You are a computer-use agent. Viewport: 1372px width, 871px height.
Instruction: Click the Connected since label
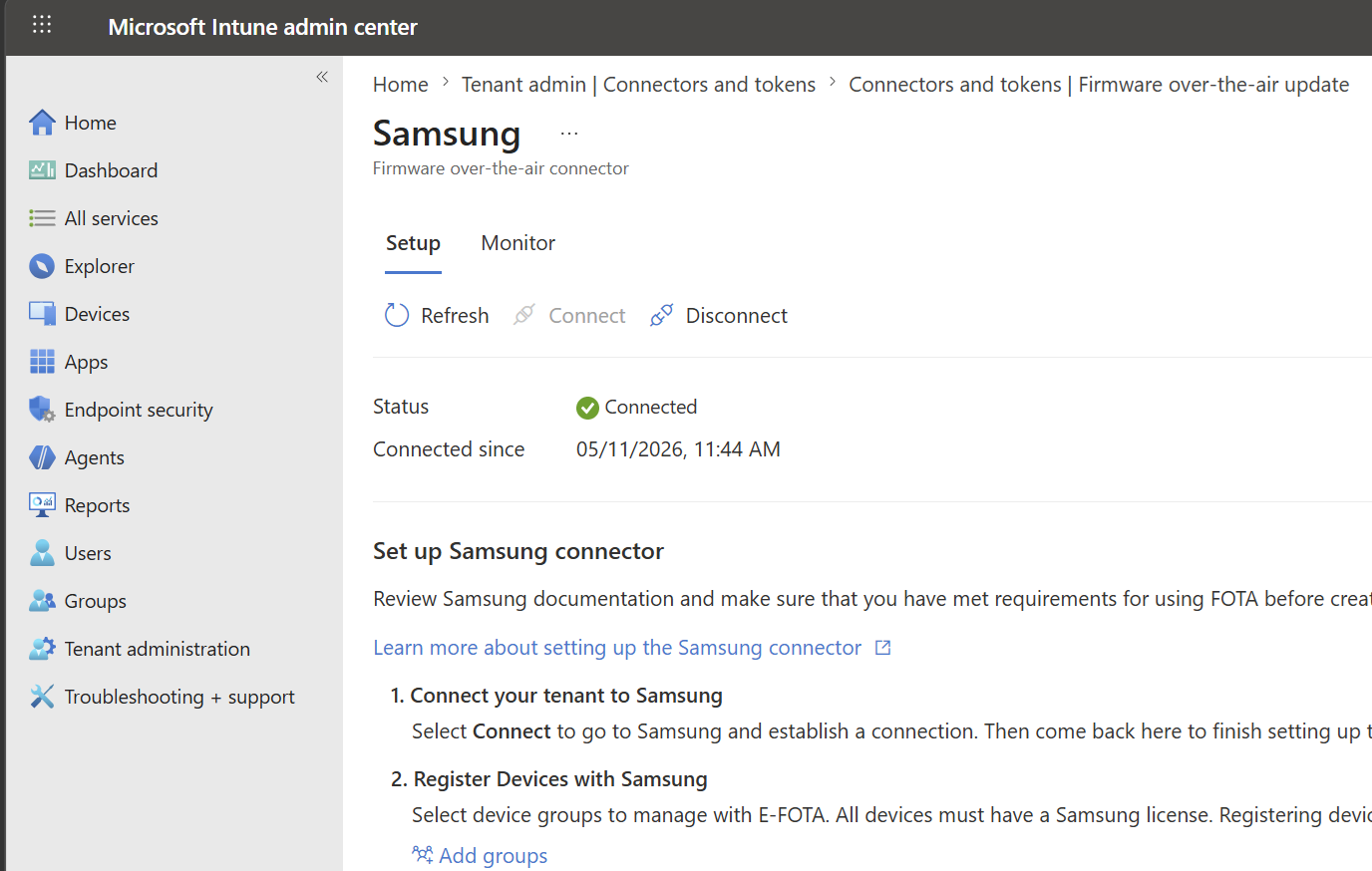tap(449, 449)
